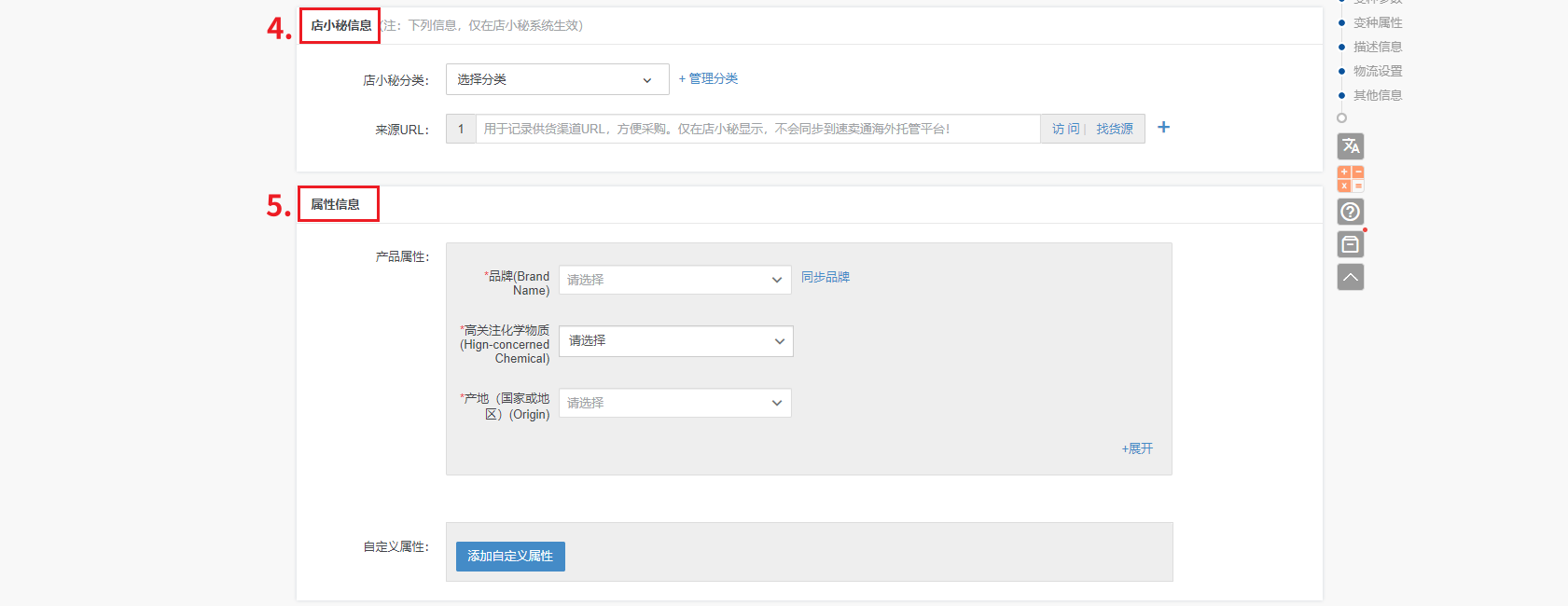Open the 品牌(Brand Name) dropdown
Screen dimensions: 1568x606
pyautogui.click(x=674, y=280)
